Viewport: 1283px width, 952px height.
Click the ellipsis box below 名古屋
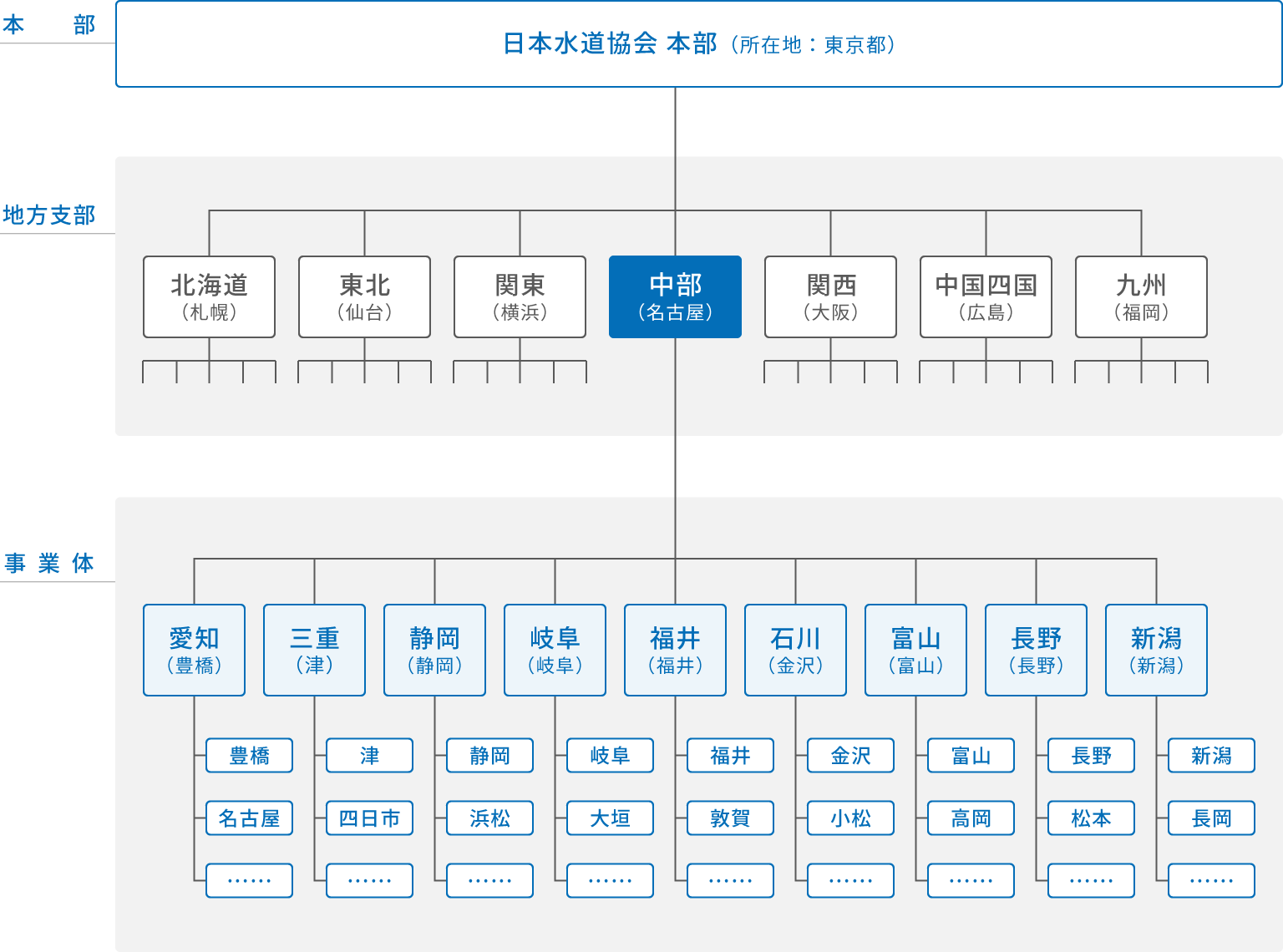tap(249, 881)
